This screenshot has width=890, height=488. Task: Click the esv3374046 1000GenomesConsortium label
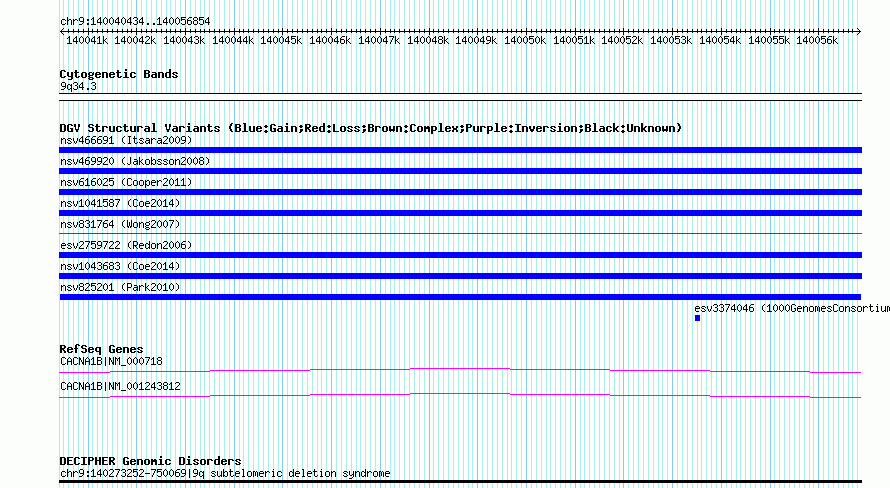[792, 308]
